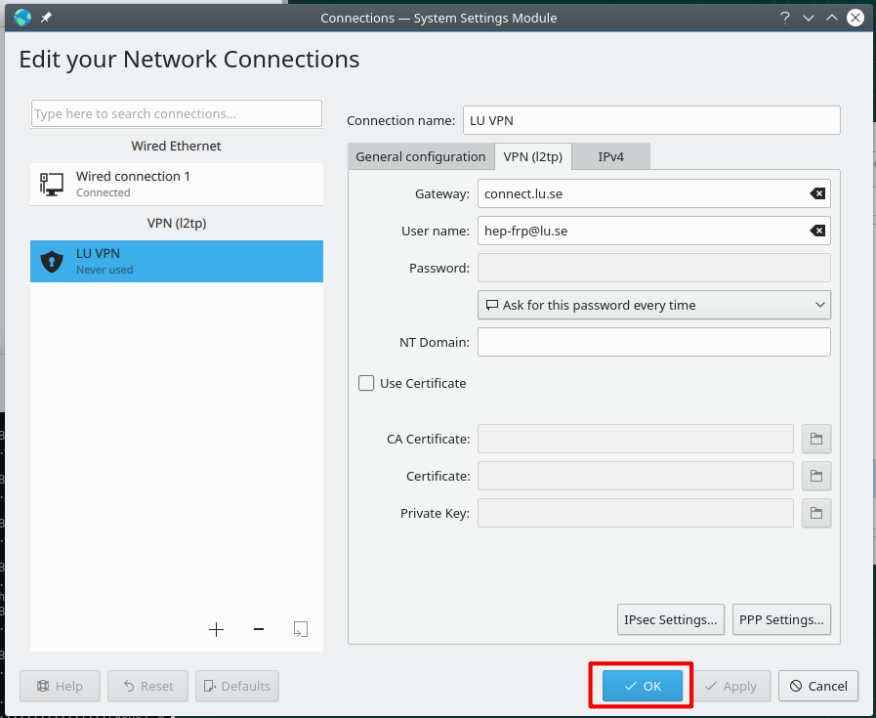Click the 'Connection name:' label
Image resolution: width=876 pixels, height=718 pixels.
[401, 121]
